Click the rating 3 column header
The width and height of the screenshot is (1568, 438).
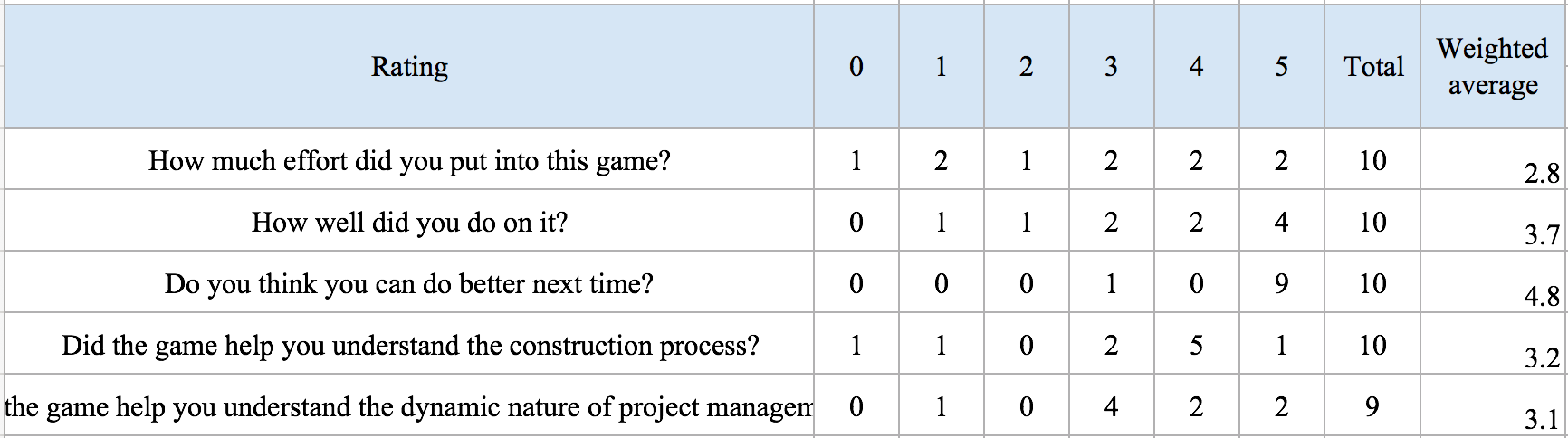[1112, 66]
